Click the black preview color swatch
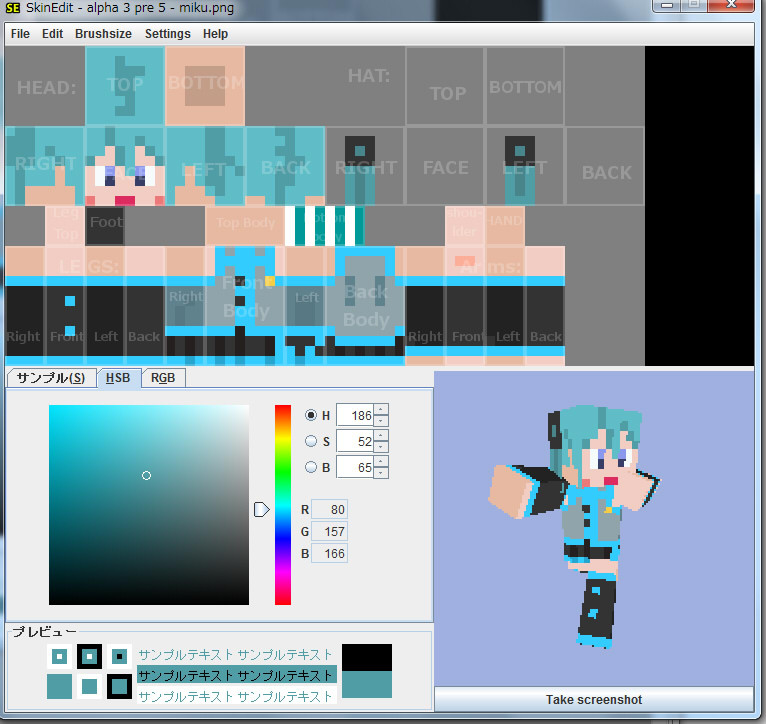 point(367,658)
